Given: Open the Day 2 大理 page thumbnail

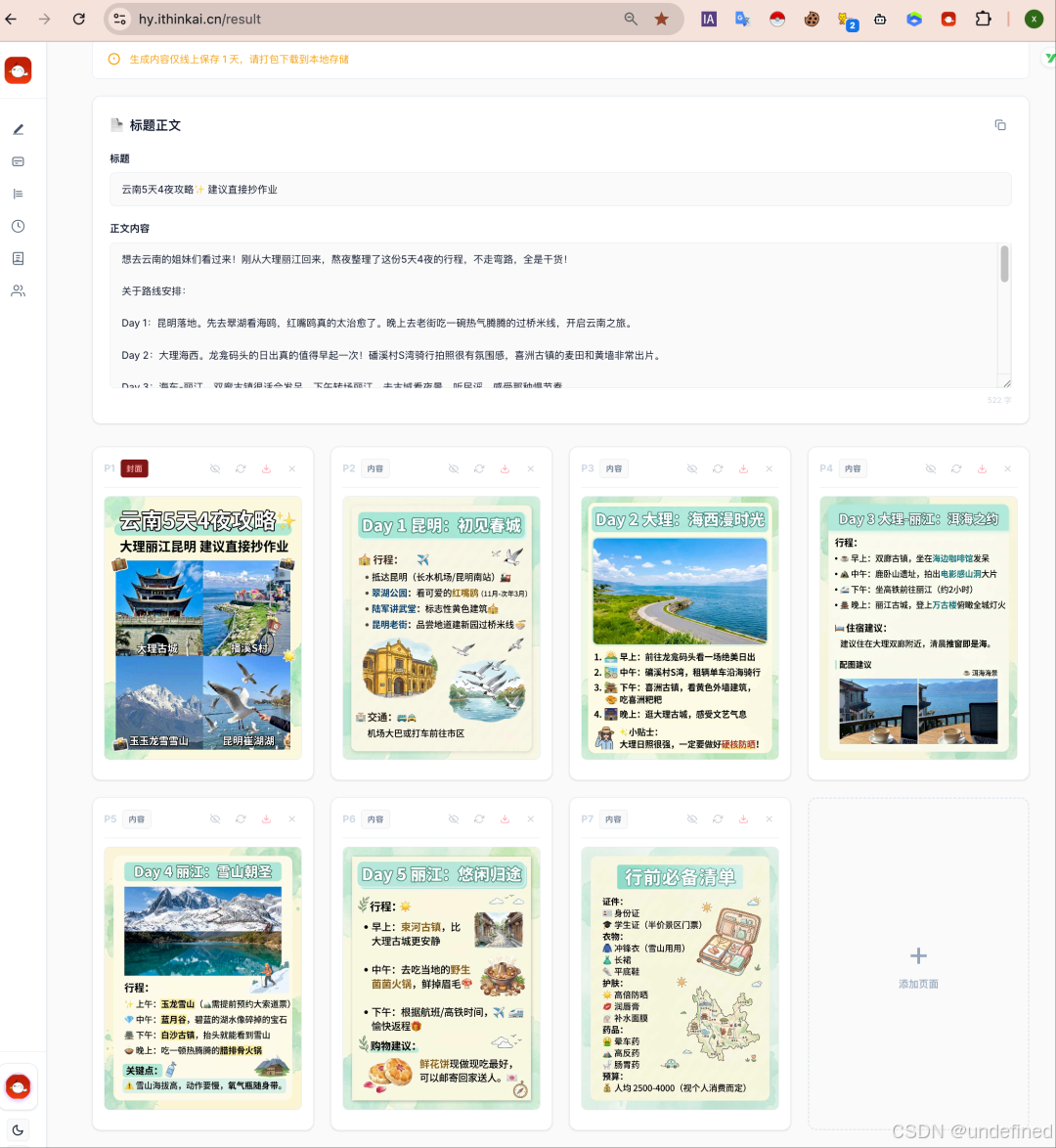Looking at the screenshot, I should point(680,628).
